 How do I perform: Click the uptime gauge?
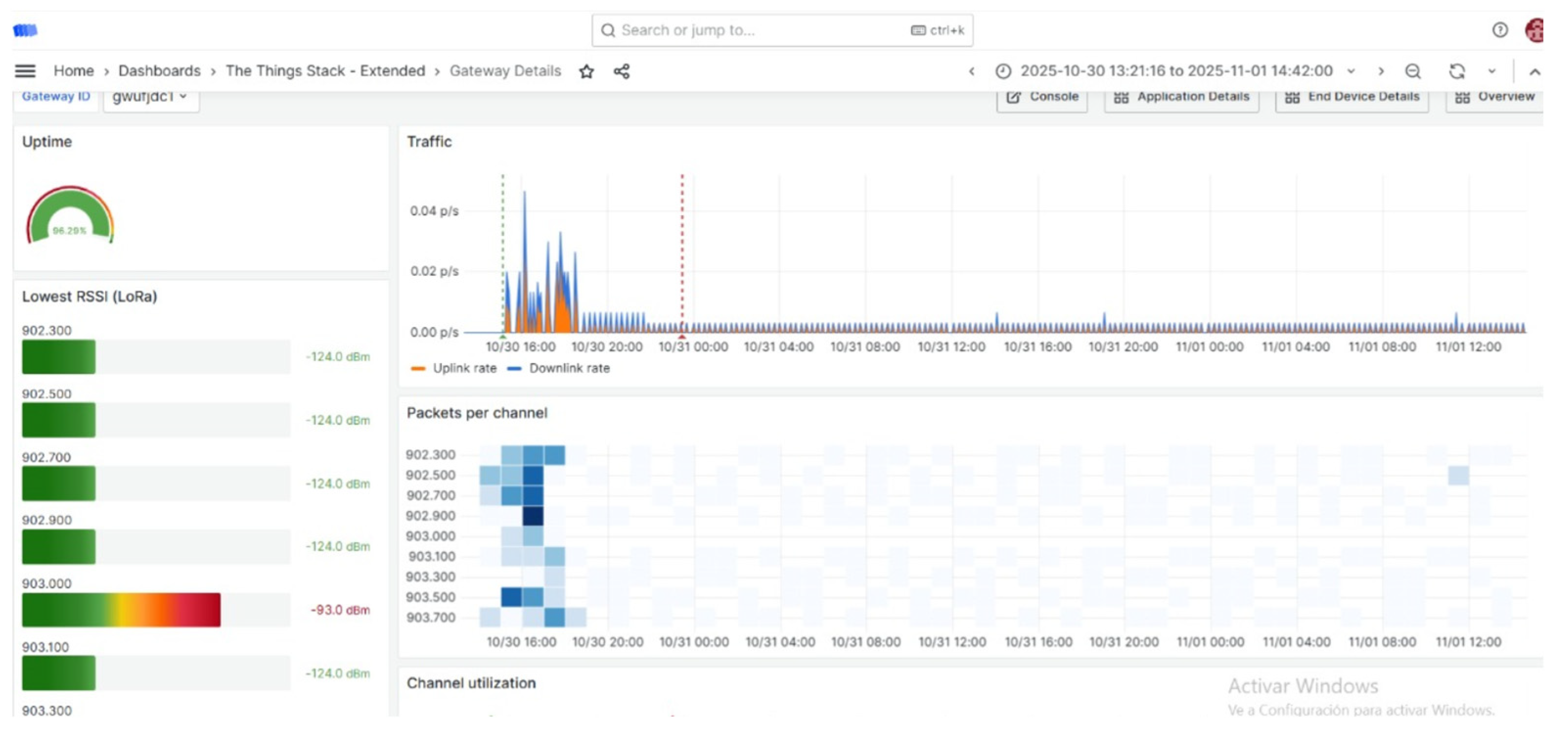point(69,215)
